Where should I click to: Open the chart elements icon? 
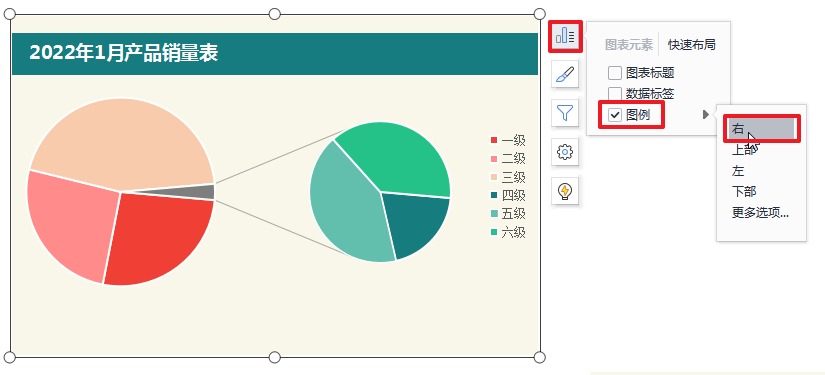click(x=565, y=36)
